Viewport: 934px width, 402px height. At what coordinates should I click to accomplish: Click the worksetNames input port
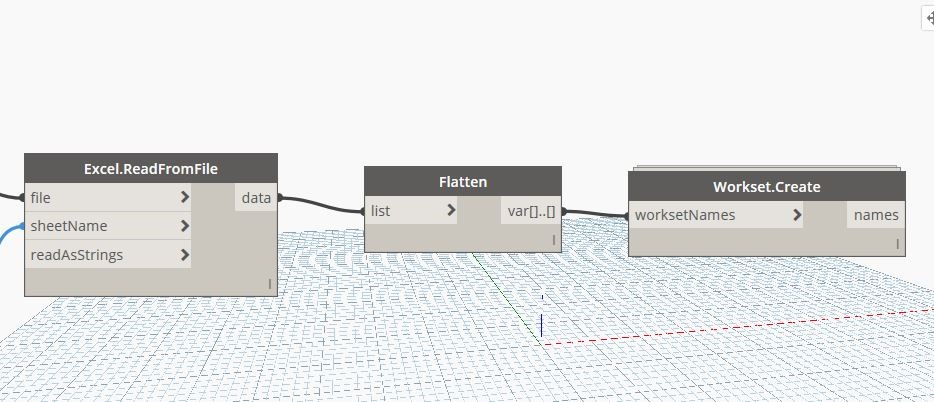point(716,215)
